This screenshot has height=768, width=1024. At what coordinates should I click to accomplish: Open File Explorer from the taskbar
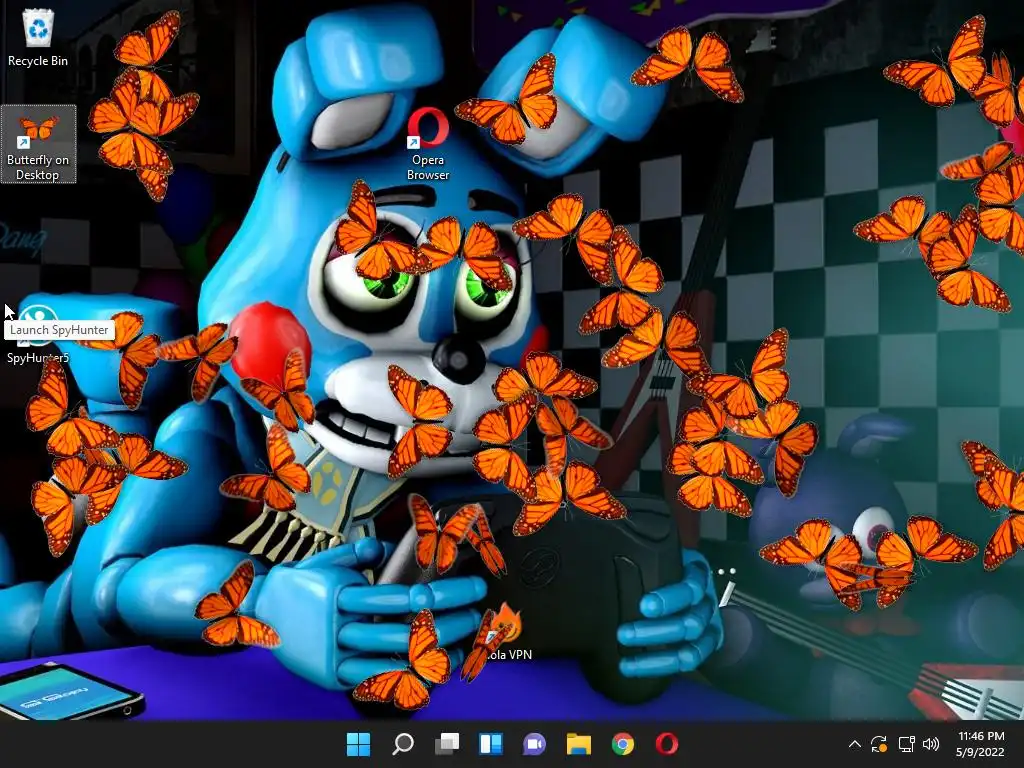click(x=579, y=744)
